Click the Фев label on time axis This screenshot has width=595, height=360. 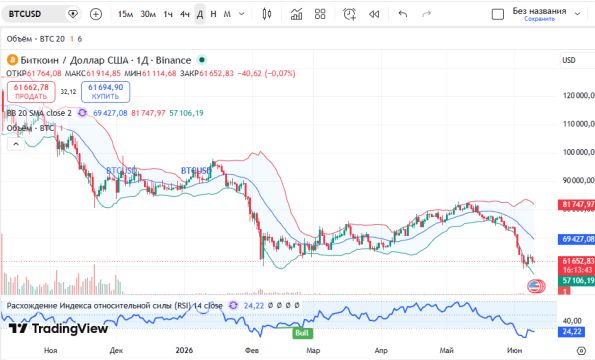(x=252, y=350)
